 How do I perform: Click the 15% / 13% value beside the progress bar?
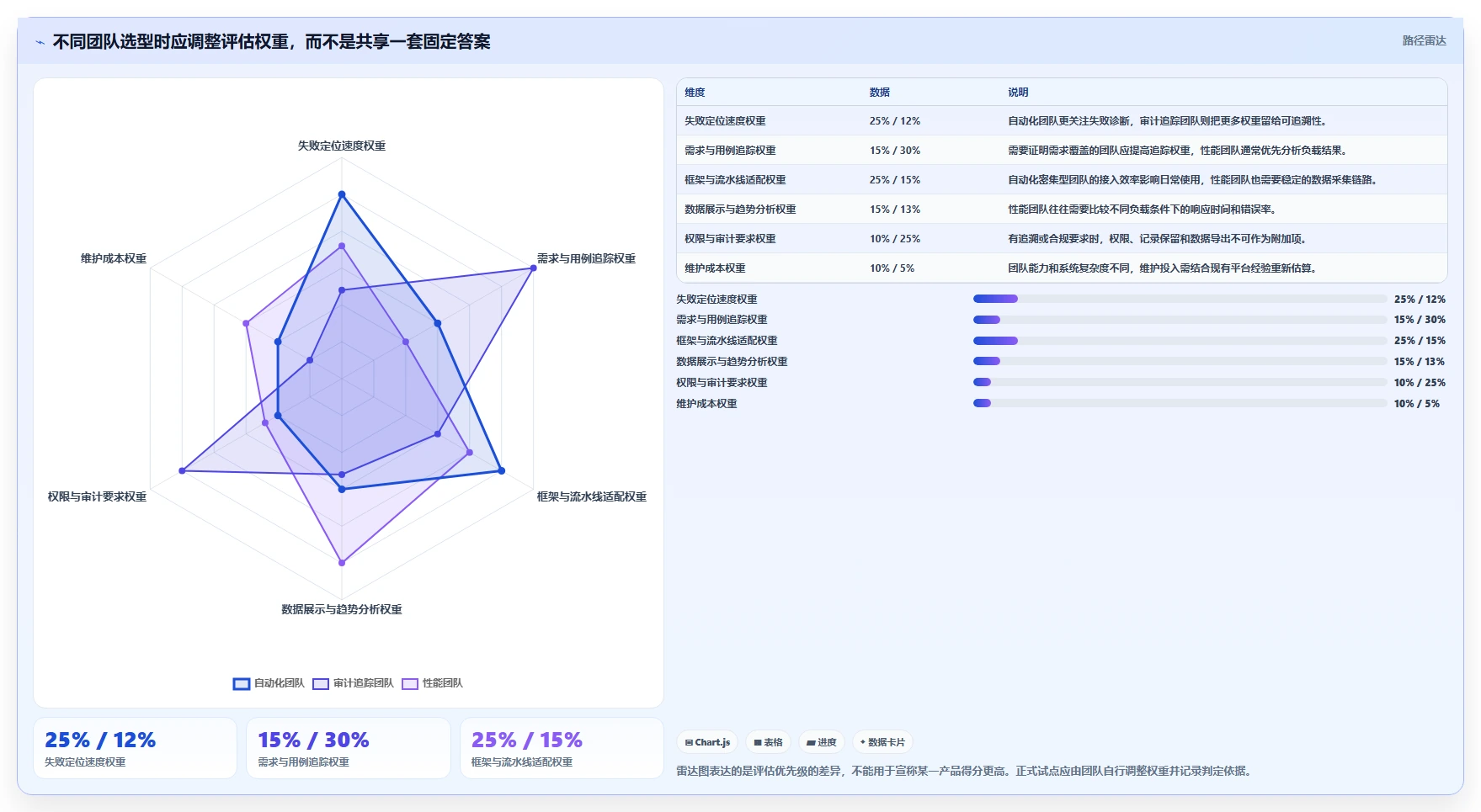point(1420,362)
